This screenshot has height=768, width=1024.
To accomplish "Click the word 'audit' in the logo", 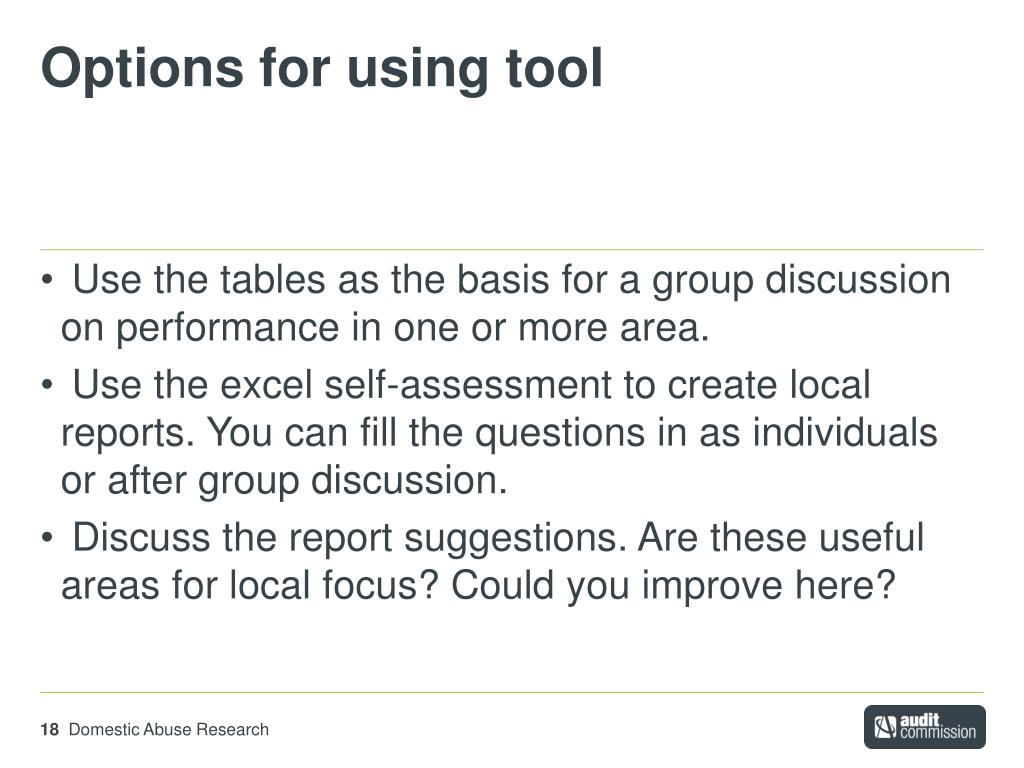I will pyautogui.click(x=920, y=720).
